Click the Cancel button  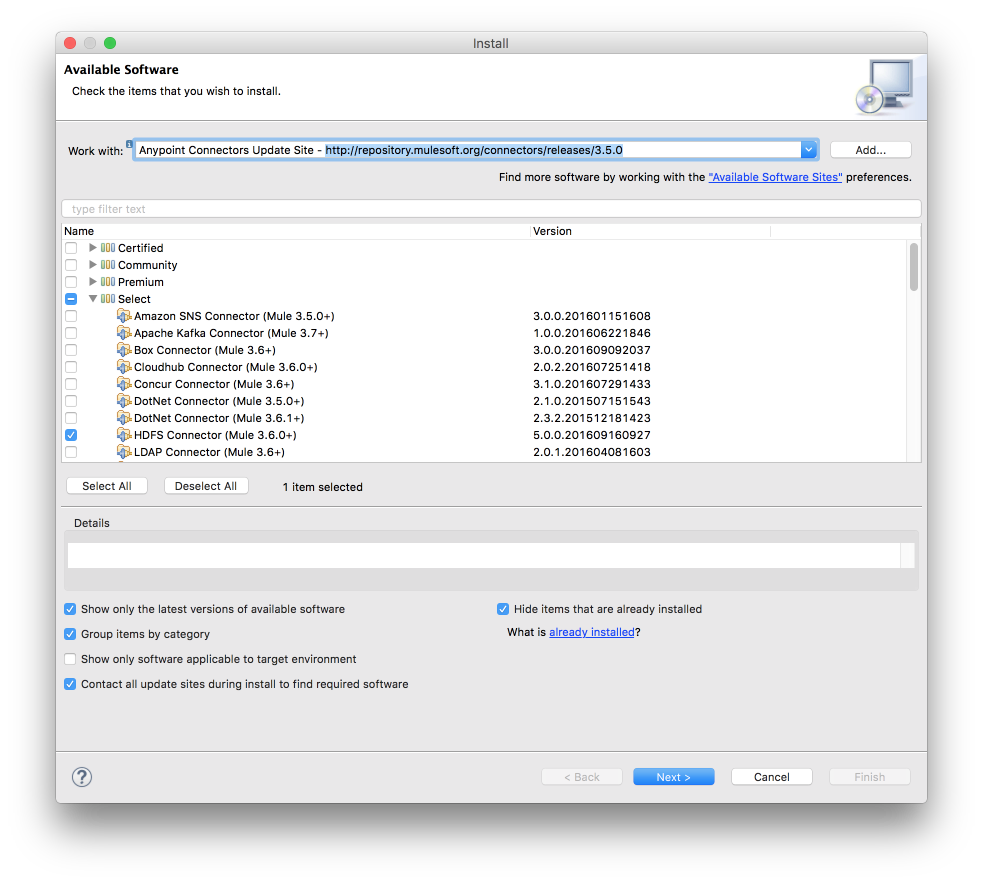tap(772, 777)
